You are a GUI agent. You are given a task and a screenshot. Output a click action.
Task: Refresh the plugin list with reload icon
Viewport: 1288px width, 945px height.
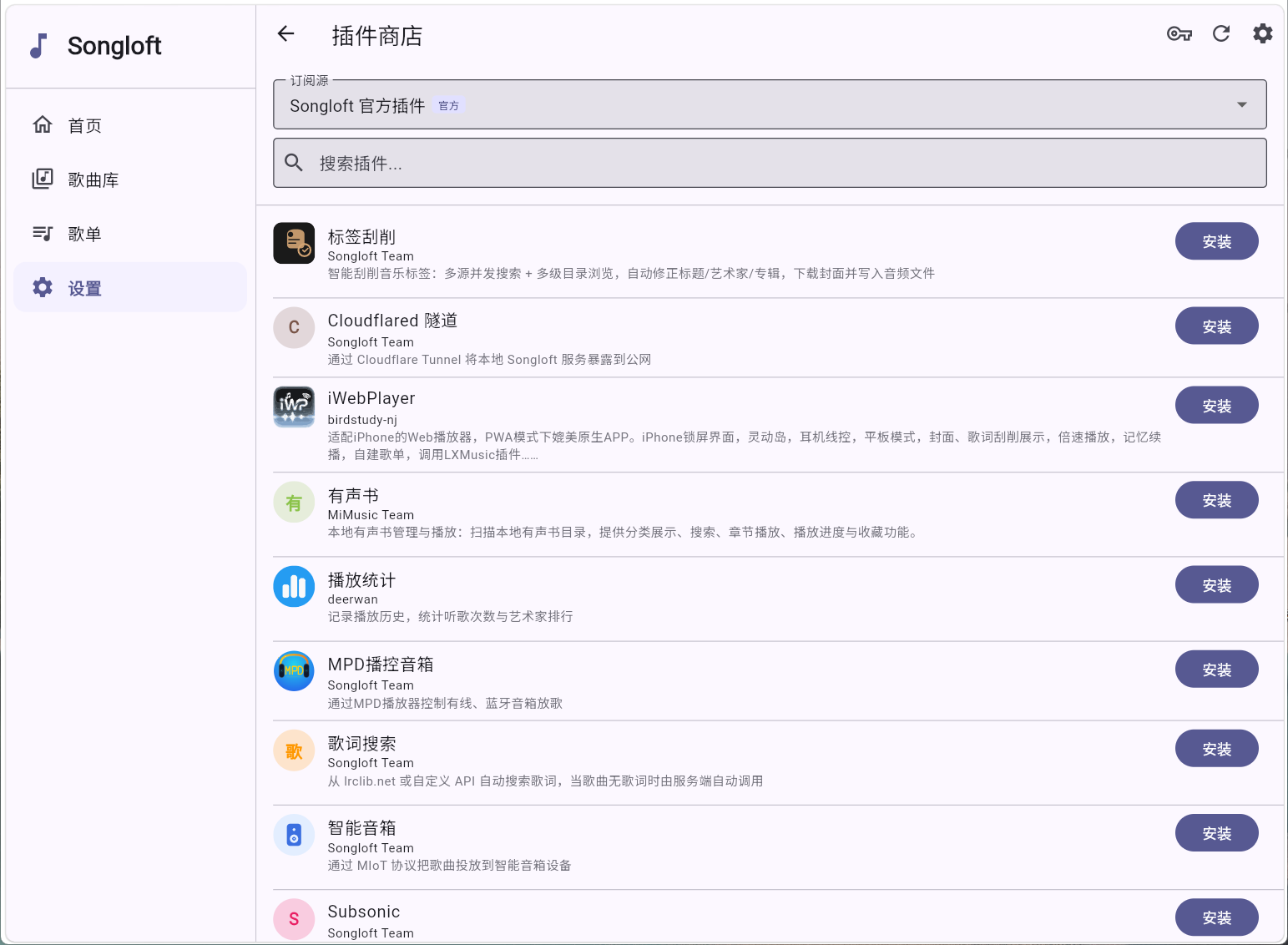coord(1221,33)
